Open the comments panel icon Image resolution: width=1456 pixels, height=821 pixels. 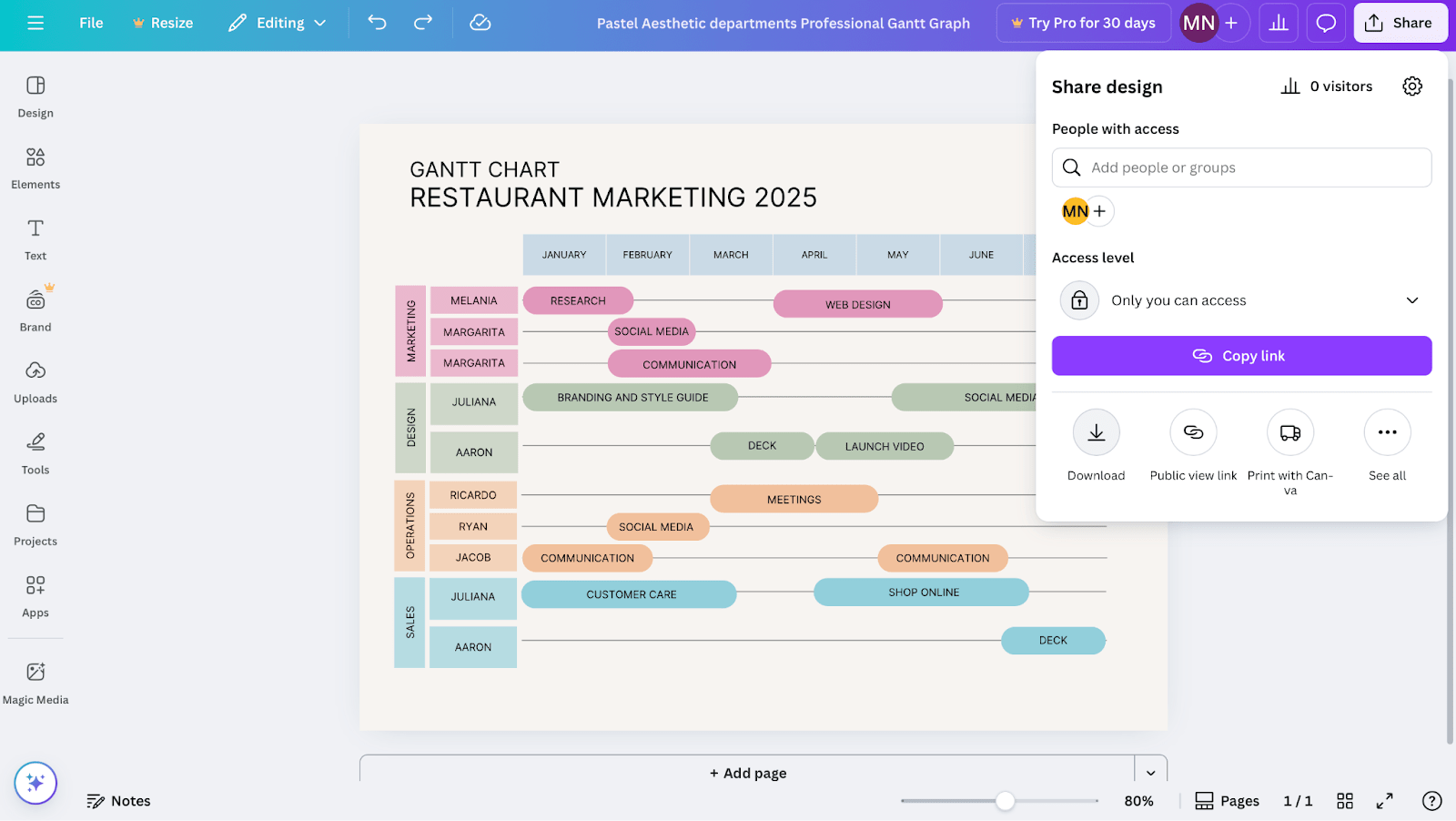pos(1325,23)
